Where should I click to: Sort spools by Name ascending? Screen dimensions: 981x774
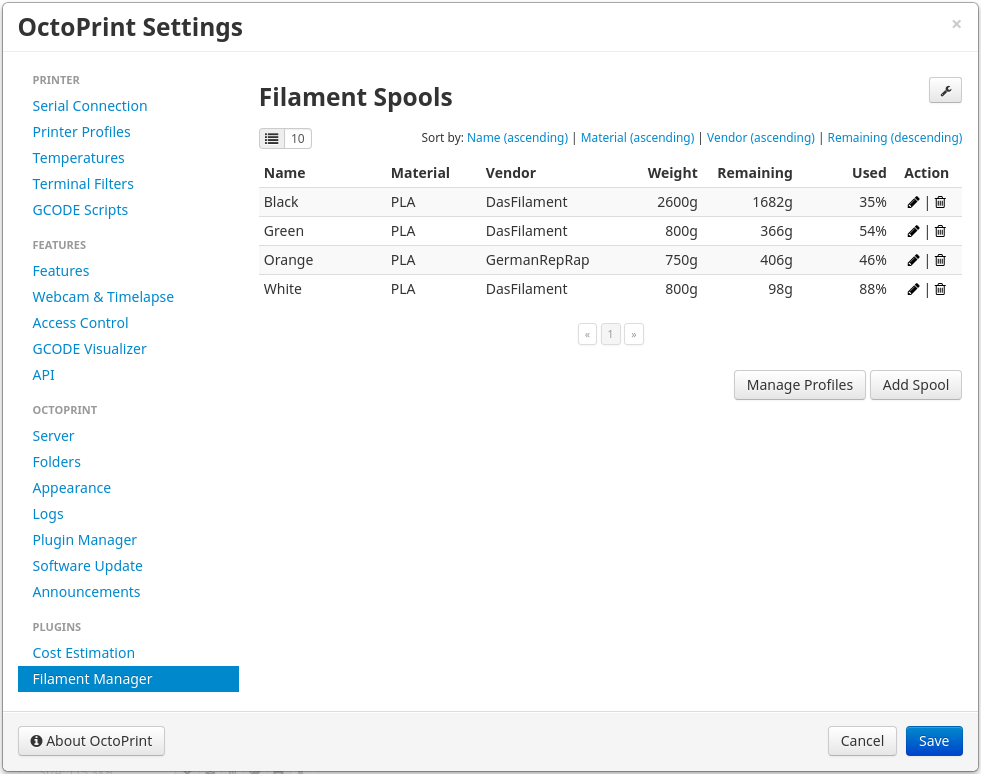(517, 138)
